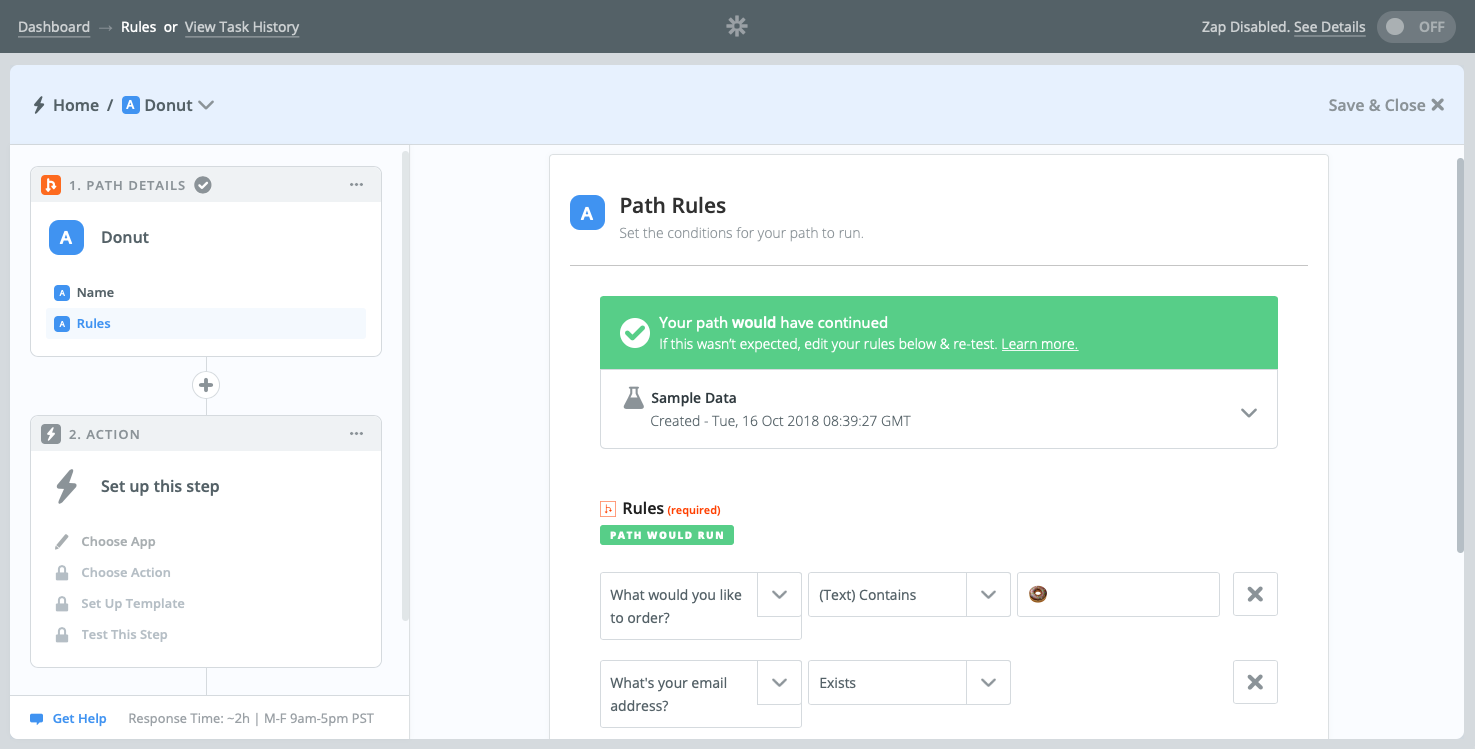Select the Rules item in Path Details
This screenshot has width=1475, height=749.
(x=206, y=324)
